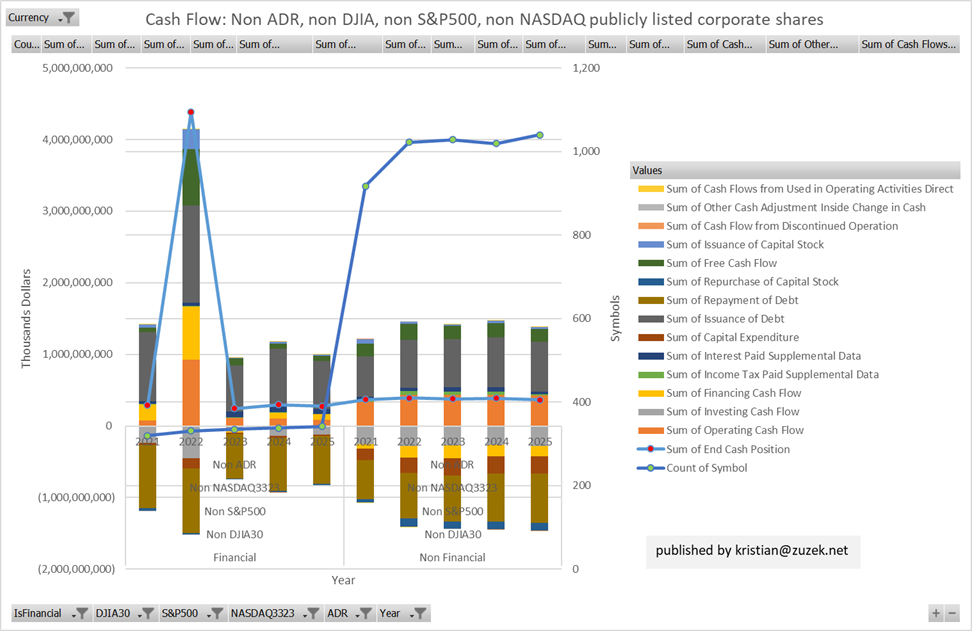Screen dimensions: 972x631
Task: Select the Sum of Free Cash Flow legend swatch
Action: tap(649, 263)
